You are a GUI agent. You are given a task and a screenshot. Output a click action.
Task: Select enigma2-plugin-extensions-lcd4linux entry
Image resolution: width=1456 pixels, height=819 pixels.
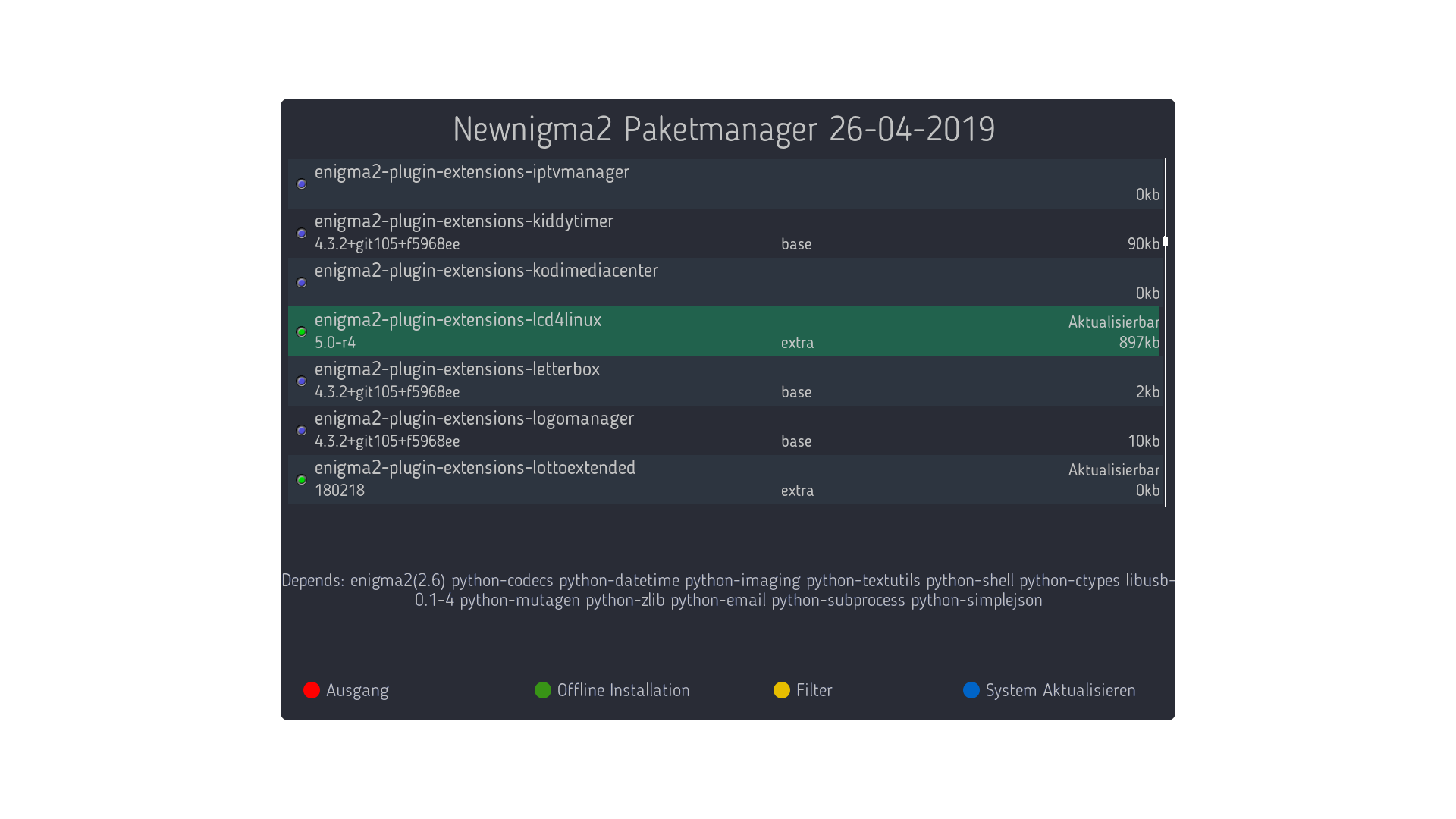pos(723,331)
